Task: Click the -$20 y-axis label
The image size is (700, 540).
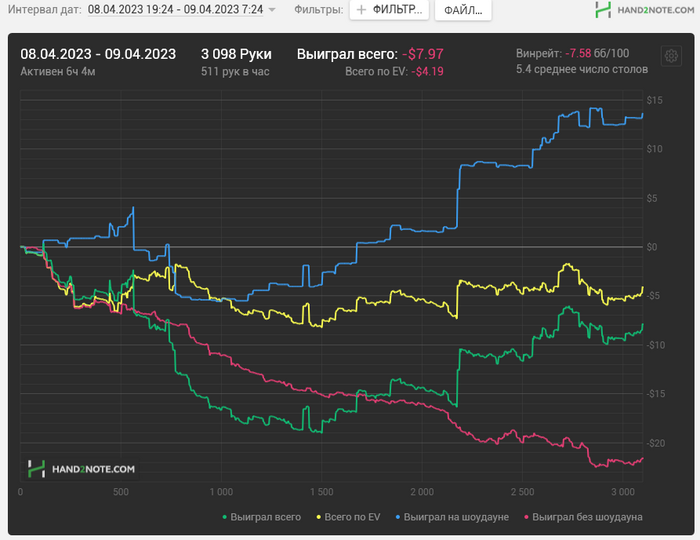Action: (655, 443)
